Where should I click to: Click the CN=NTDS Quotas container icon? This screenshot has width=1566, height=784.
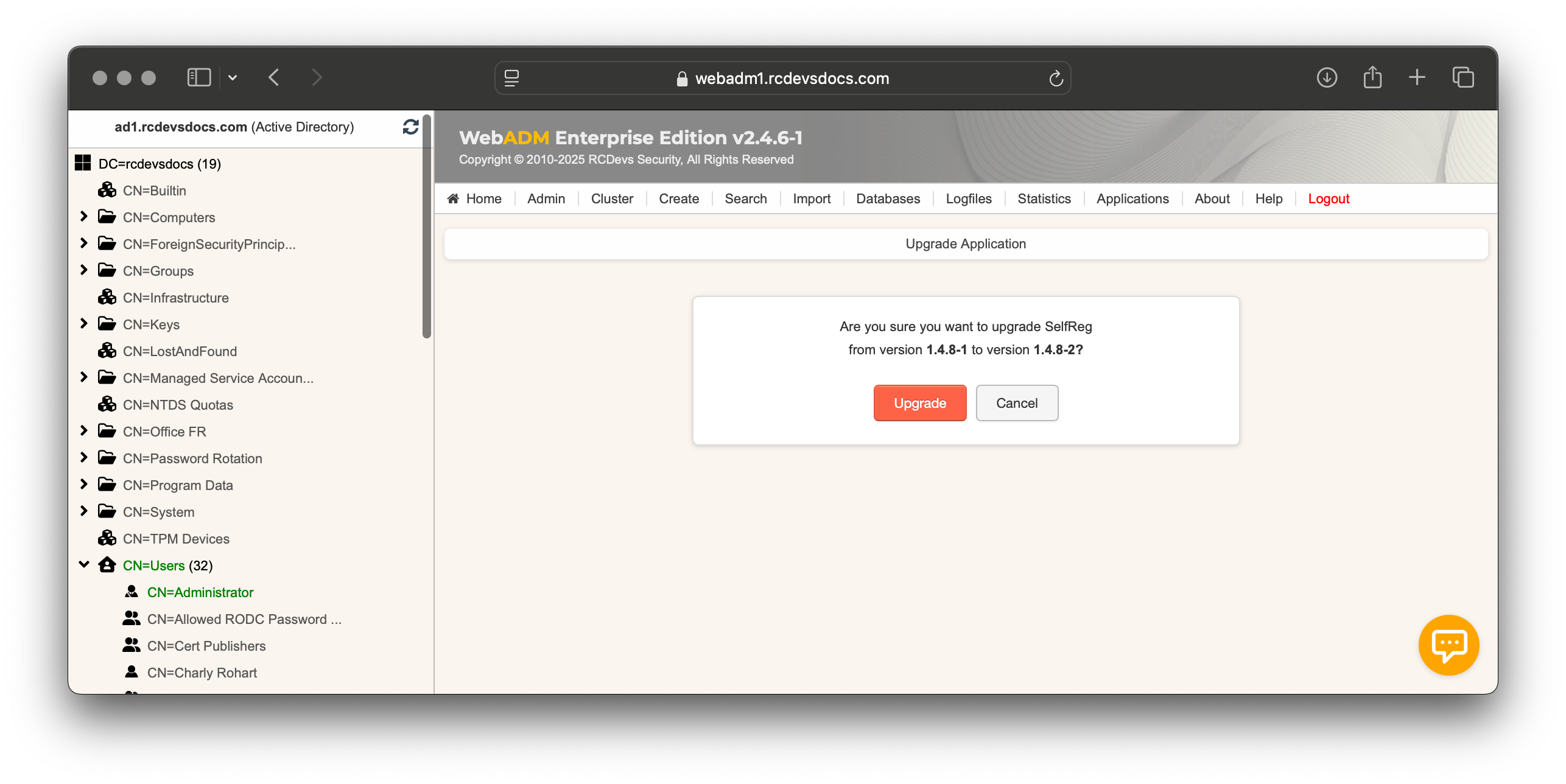pyautogui.click(x=107, y=404)
